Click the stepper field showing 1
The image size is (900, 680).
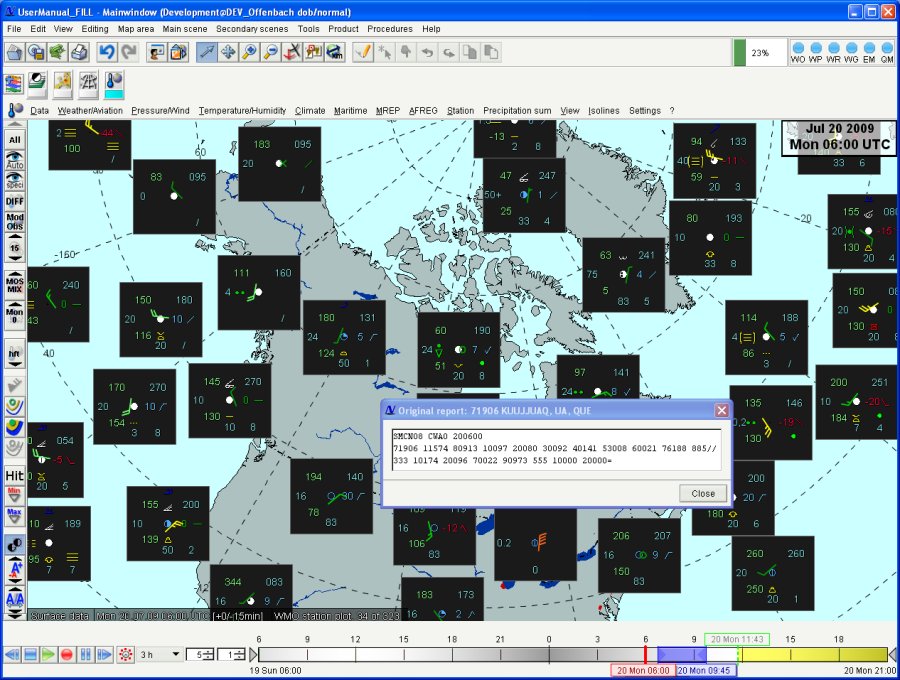pyautogui.click(x=232, y=654)
